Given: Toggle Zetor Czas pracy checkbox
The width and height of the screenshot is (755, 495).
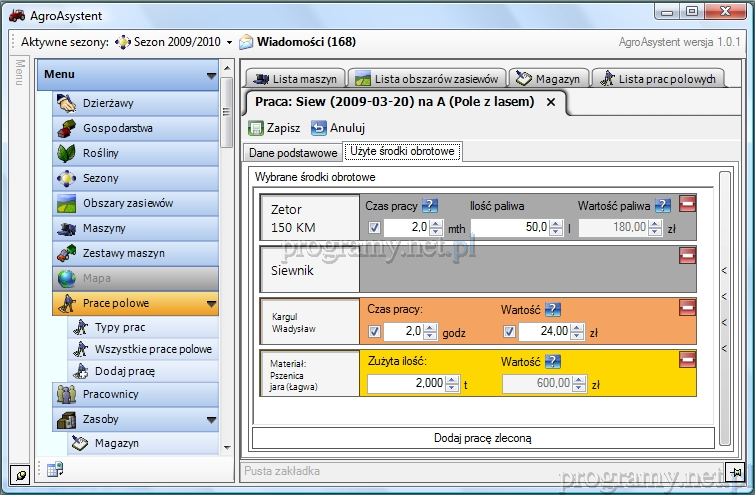Looking at the screenshot, I should (x=375, y=227).
